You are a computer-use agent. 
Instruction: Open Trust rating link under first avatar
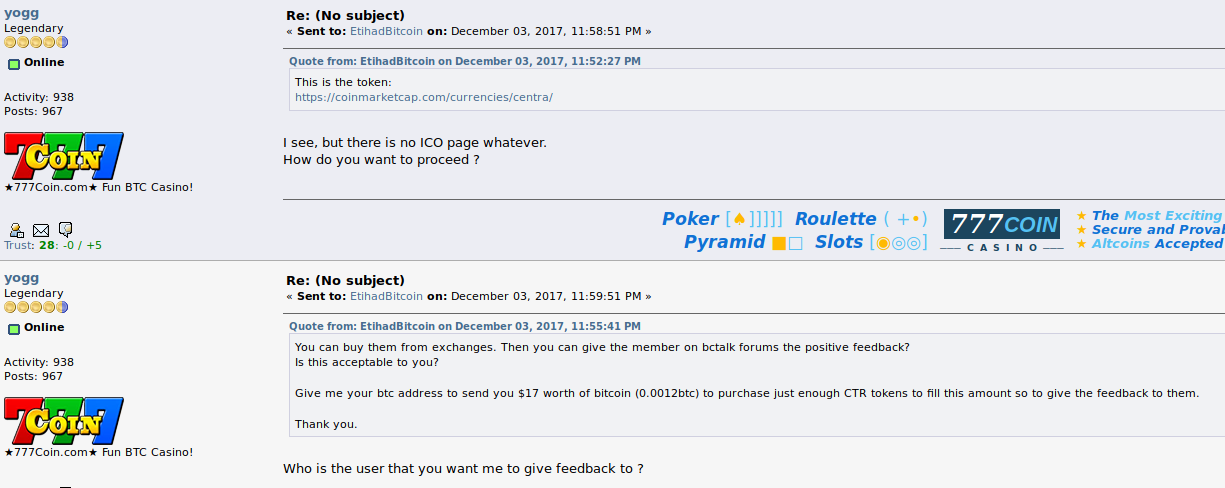(53, 245)
